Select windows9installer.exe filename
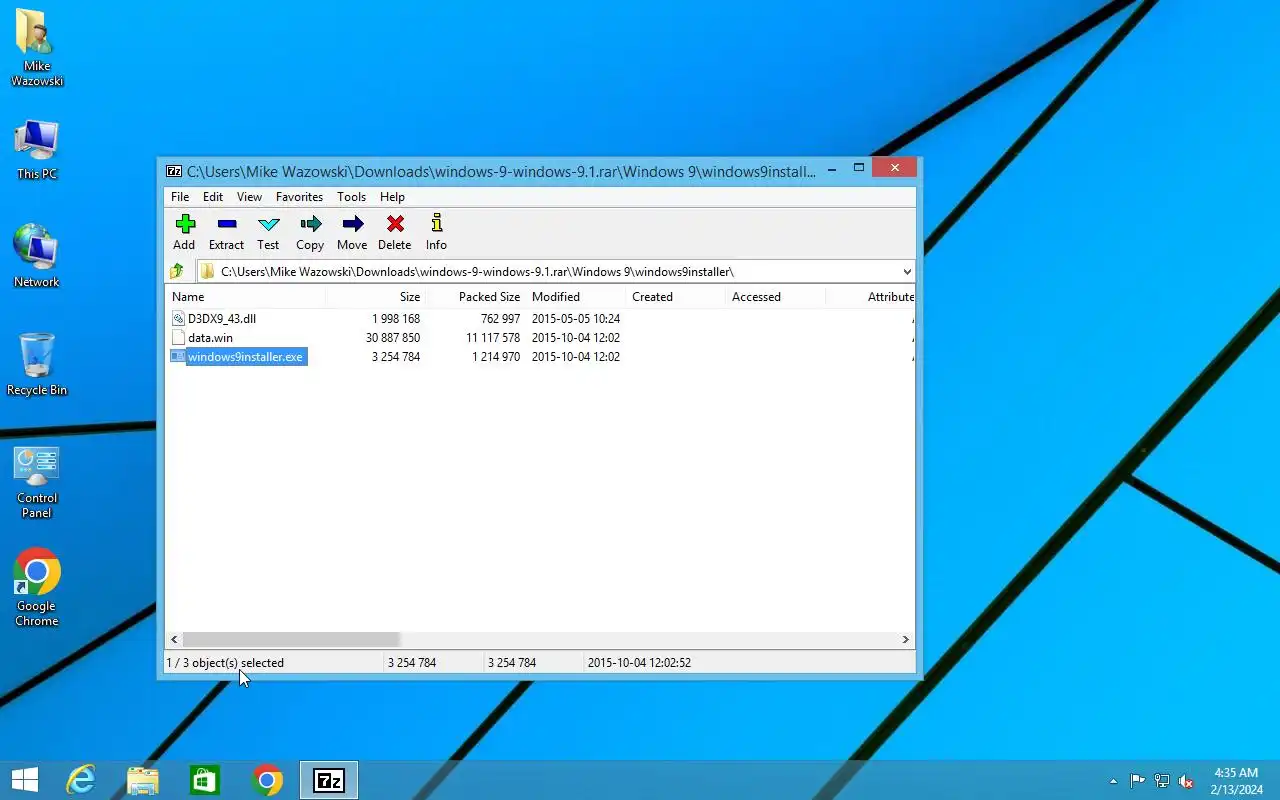 point(245,357)
